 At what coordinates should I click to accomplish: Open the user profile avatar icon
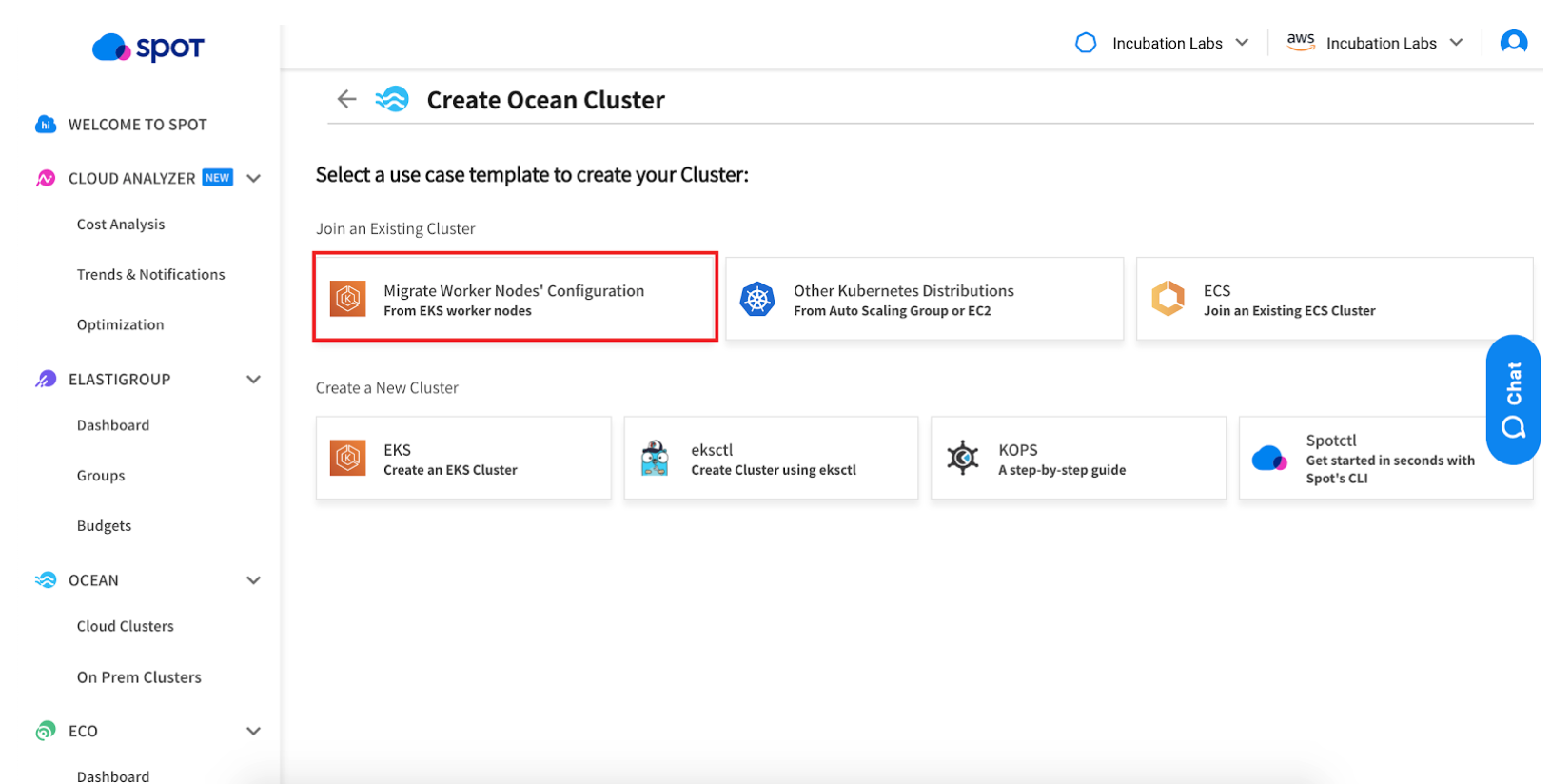[x=1513, y=43]
